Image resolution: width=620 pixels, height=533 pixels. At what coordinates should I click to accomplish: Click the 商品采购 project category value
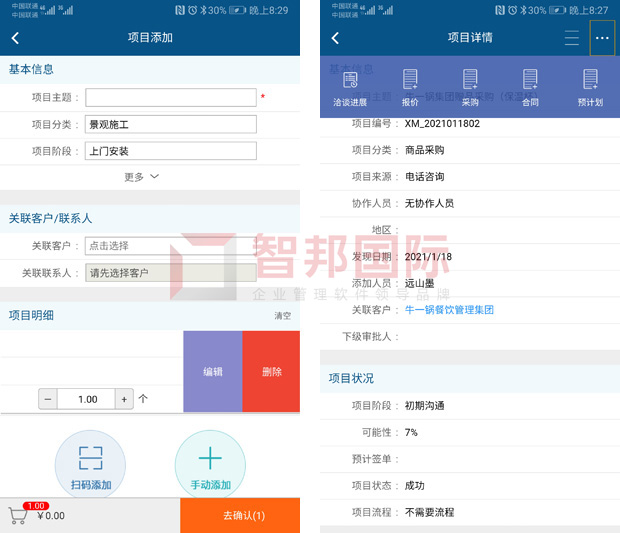point(425,150)
